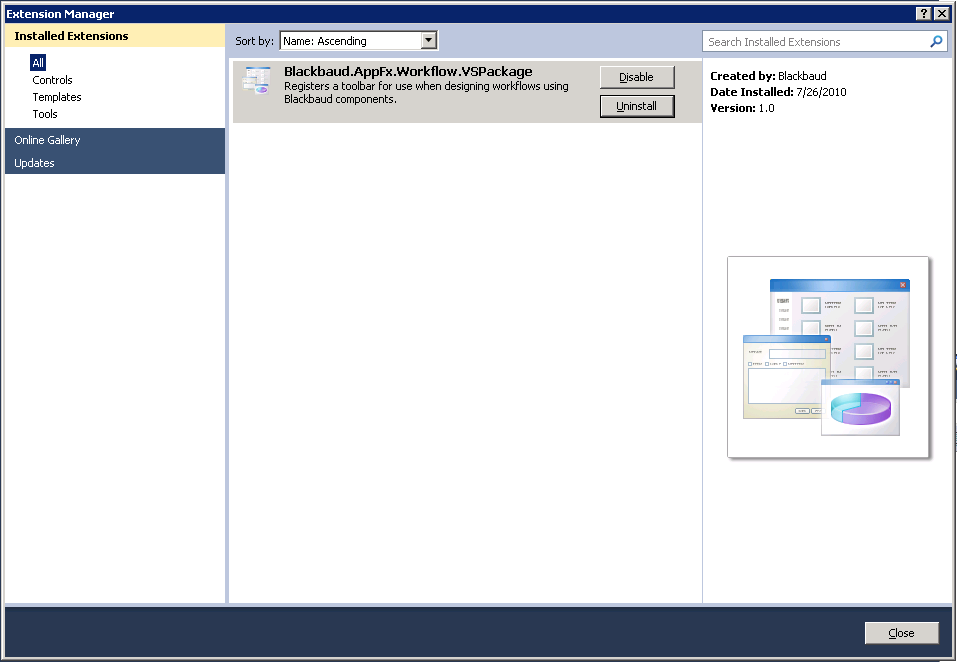This screenshot has width=957, height=662.
Task: Focus the Search Installed Extensions field
Action: click(x=825, y=41)
